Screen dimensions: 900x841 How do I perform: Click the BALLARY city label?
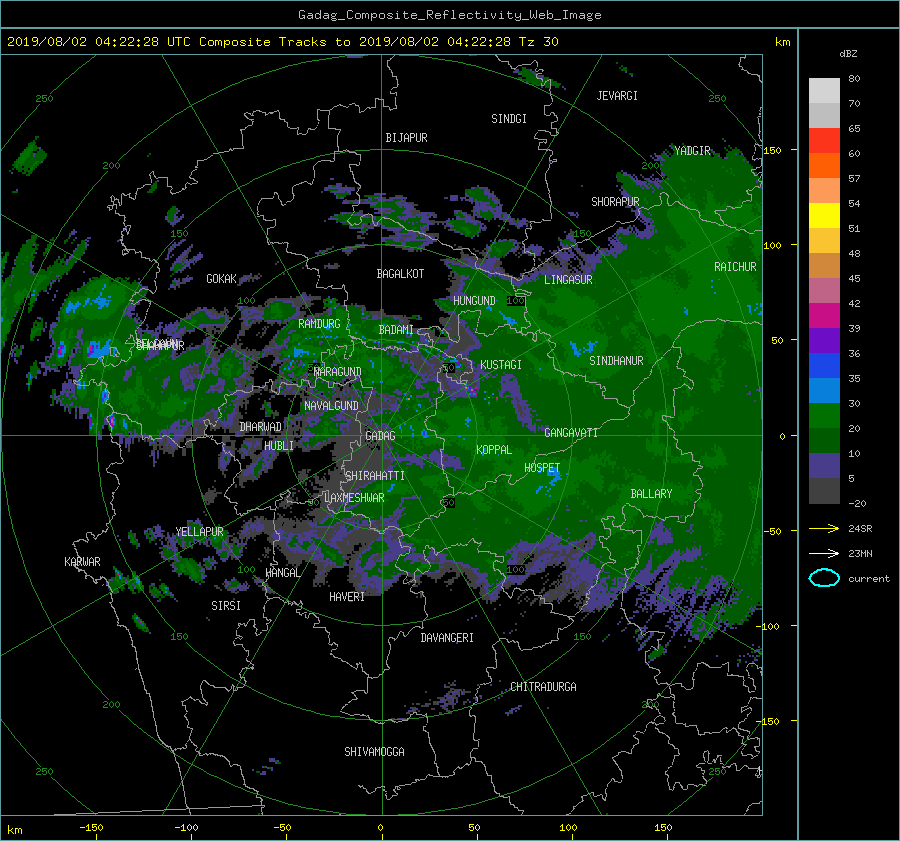tap(651, 494)
